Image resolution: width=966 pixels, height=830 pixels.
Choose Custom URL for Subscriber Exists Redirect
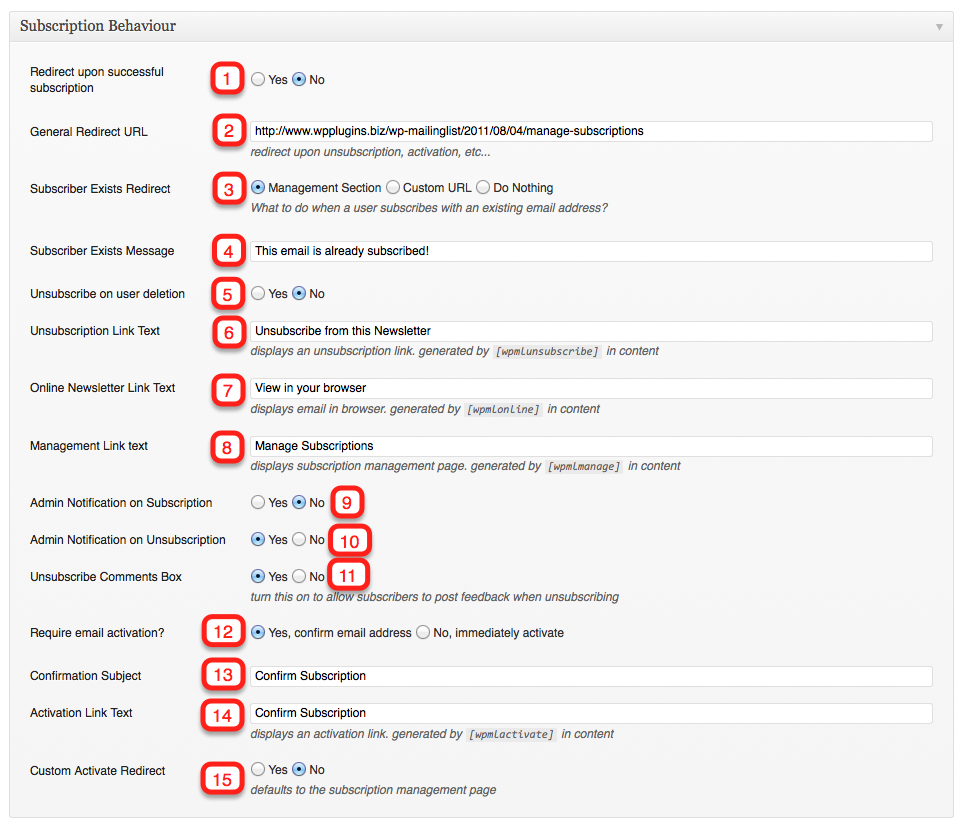(393, 187)
